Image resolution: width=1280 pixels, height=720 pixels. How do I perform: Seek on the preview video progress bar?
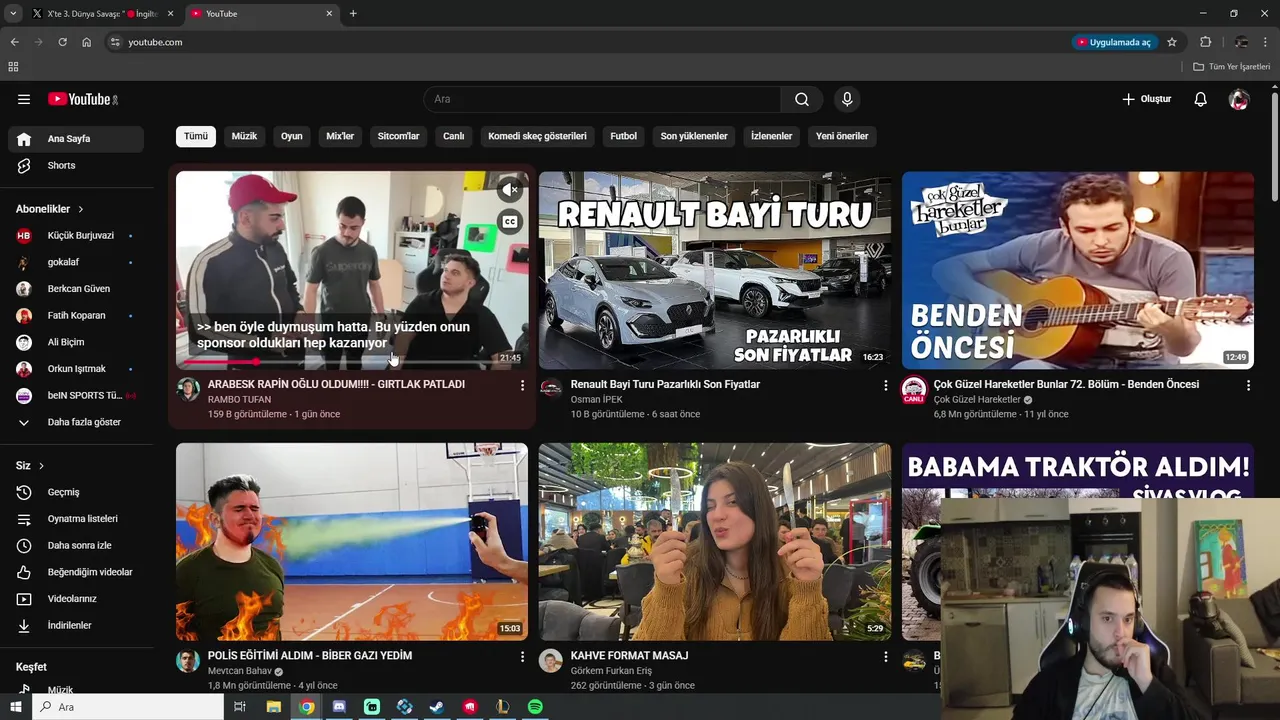pyautogui.click(x=352, y=362)
